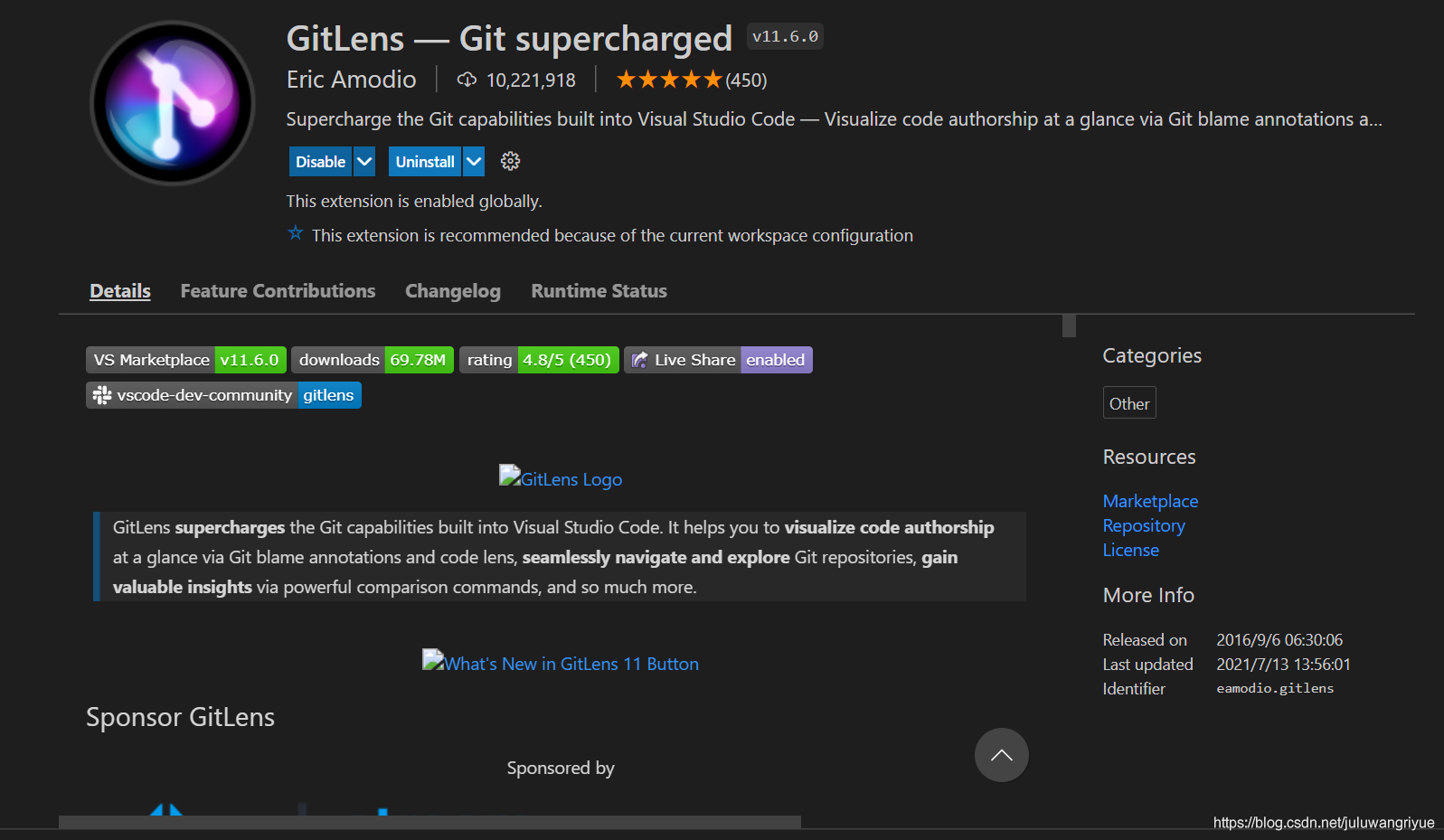The image size is (1444, 840).
Task: Click the vscode-dev-community gitlens badge
Action: tap(223, 395)
